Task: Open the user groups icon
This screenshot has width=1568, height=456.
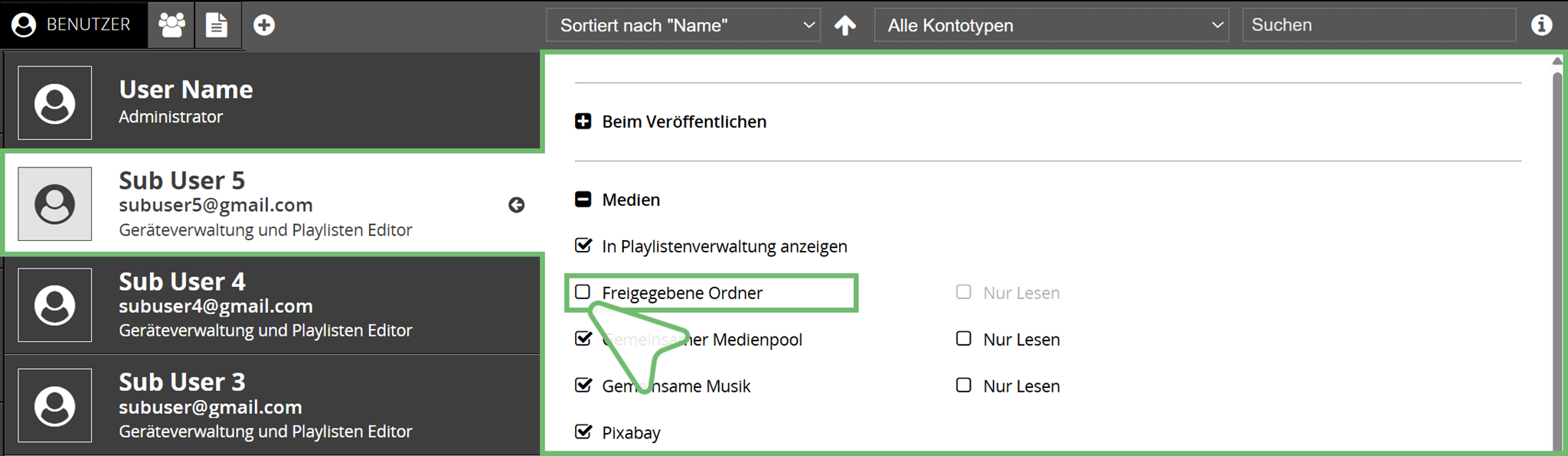Action: point(171,25)
